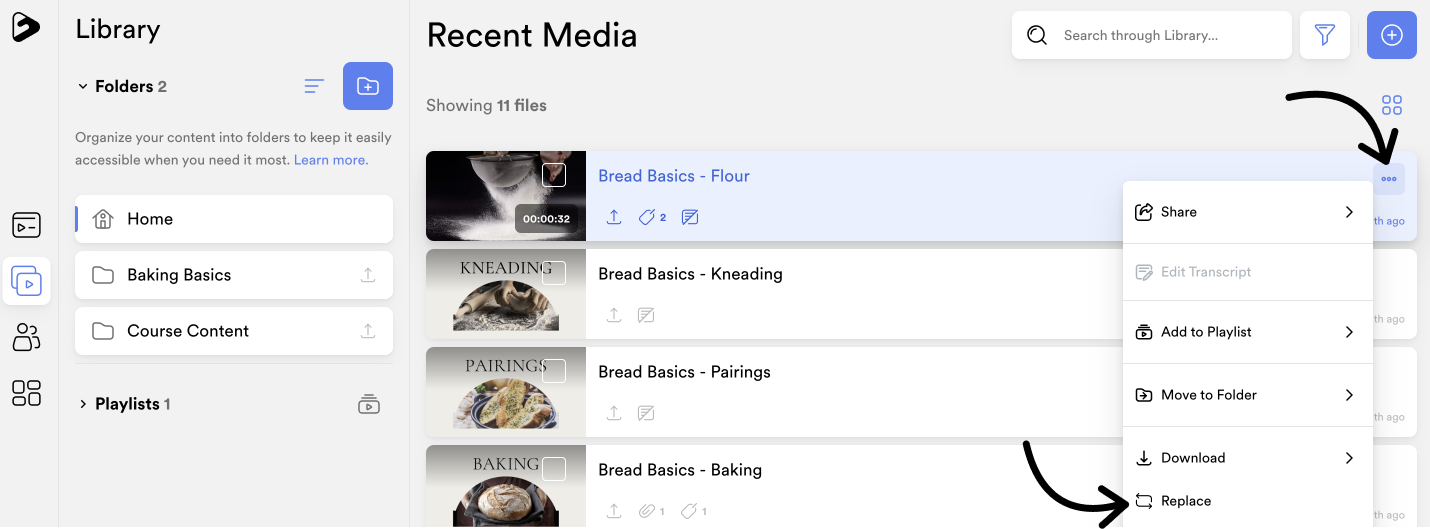This screenshot has height=529, width=1430.
Task: Open the three-dots menu for Bread Basics - Flour
Action: coord(1389,179)
